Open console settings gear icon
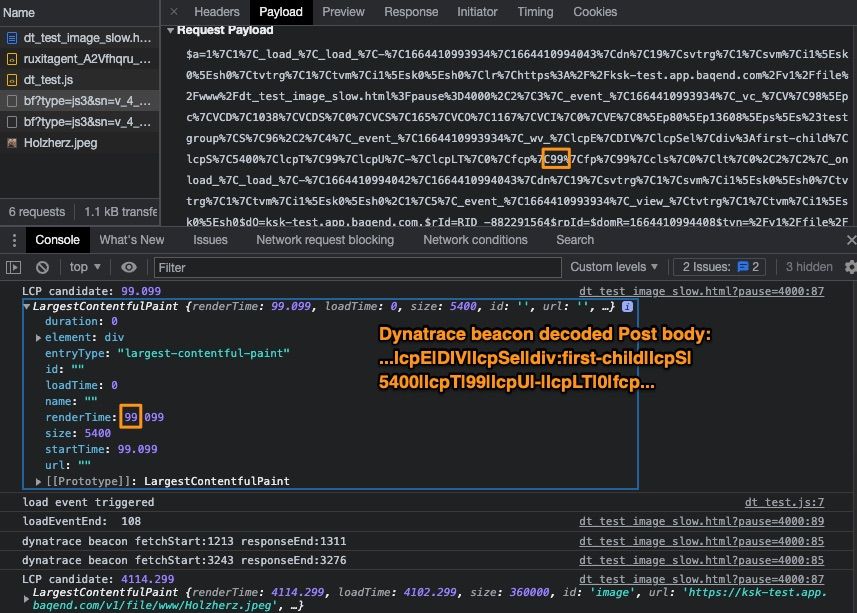Screen dimensions: 857x613 pos(850,267)
